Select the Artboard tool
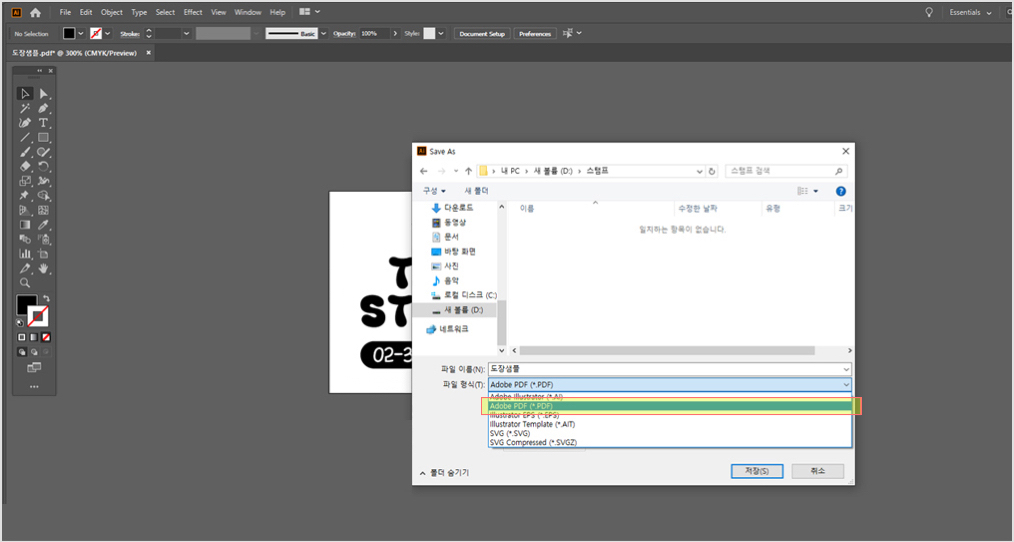Image resolution: width=1014 pixels, height=542 pixels. pyautogui.click(x=43, y=254)
